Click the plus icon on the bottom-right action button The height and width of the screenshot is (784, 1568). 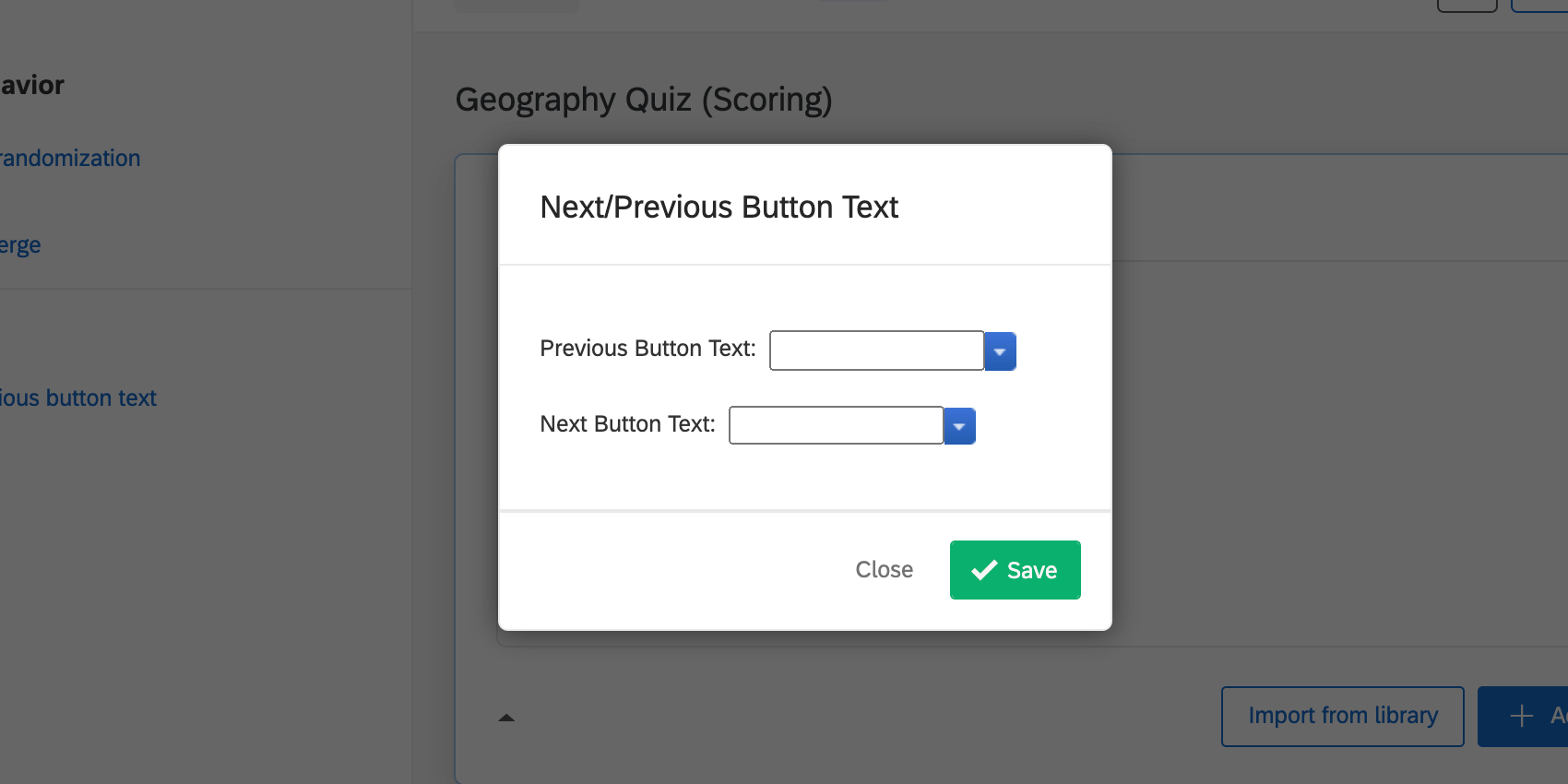point(1520,717)
